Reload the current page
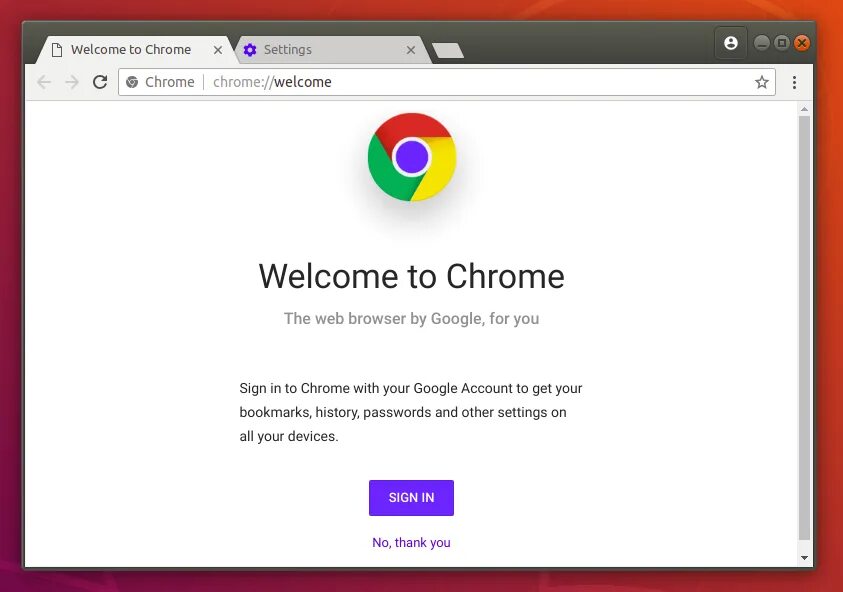This screenshot has height=592, width=843. tap(100, 82)
